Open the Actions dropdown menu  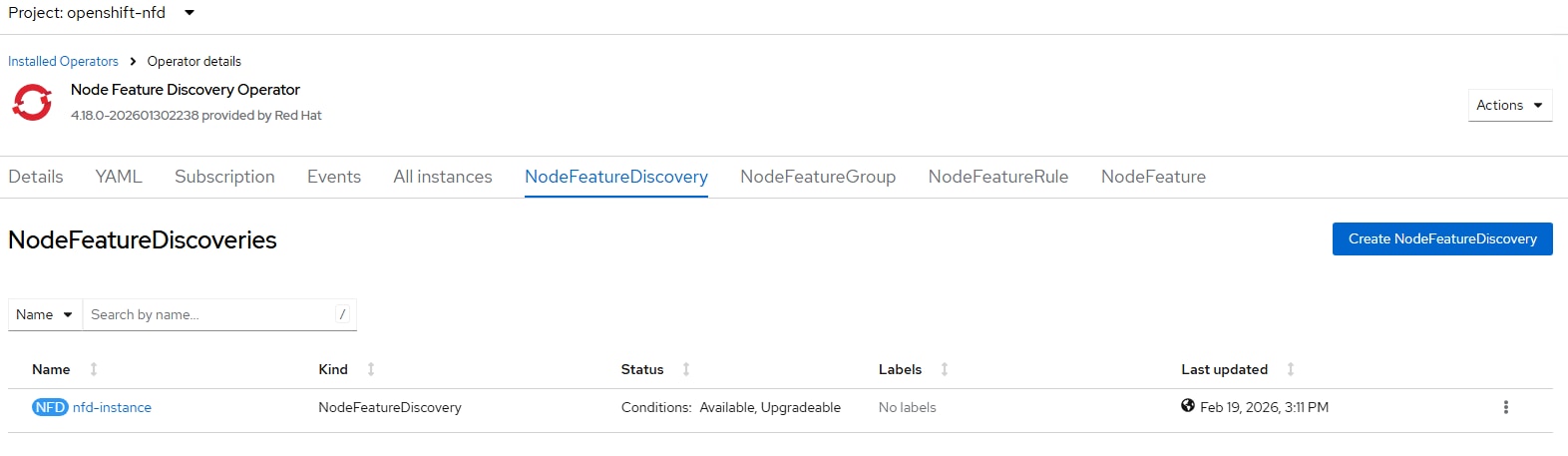click(1509, 105)
